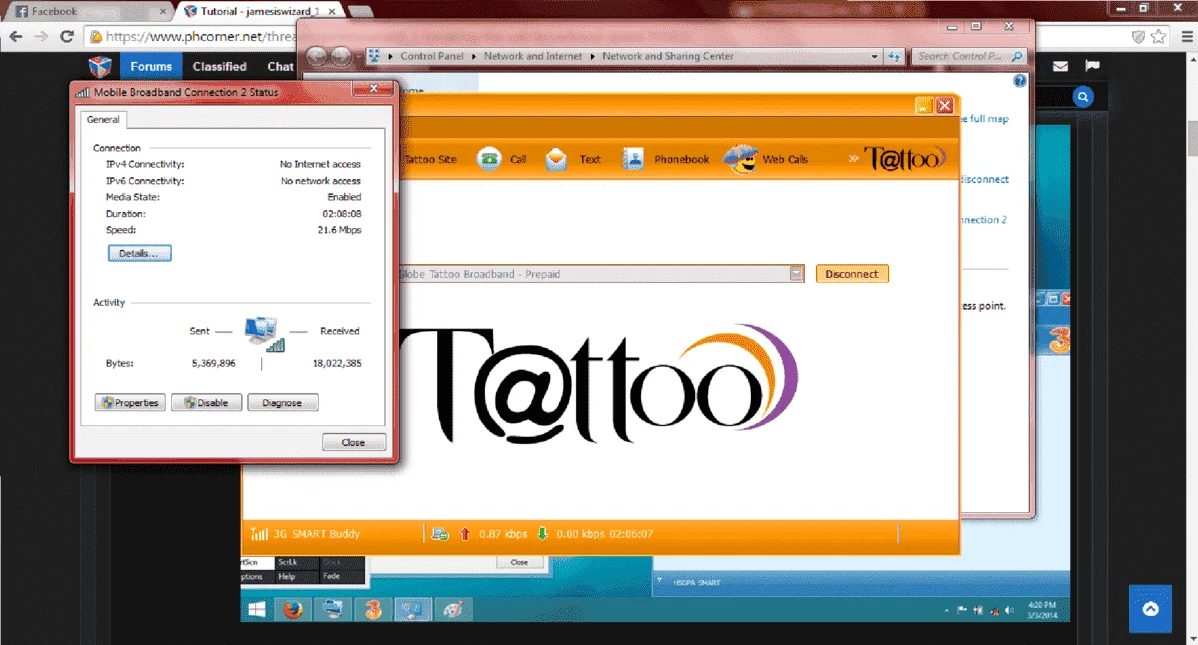Click the Diagnose button
This screenshot has height=645, width=1198.
(283, 403)
